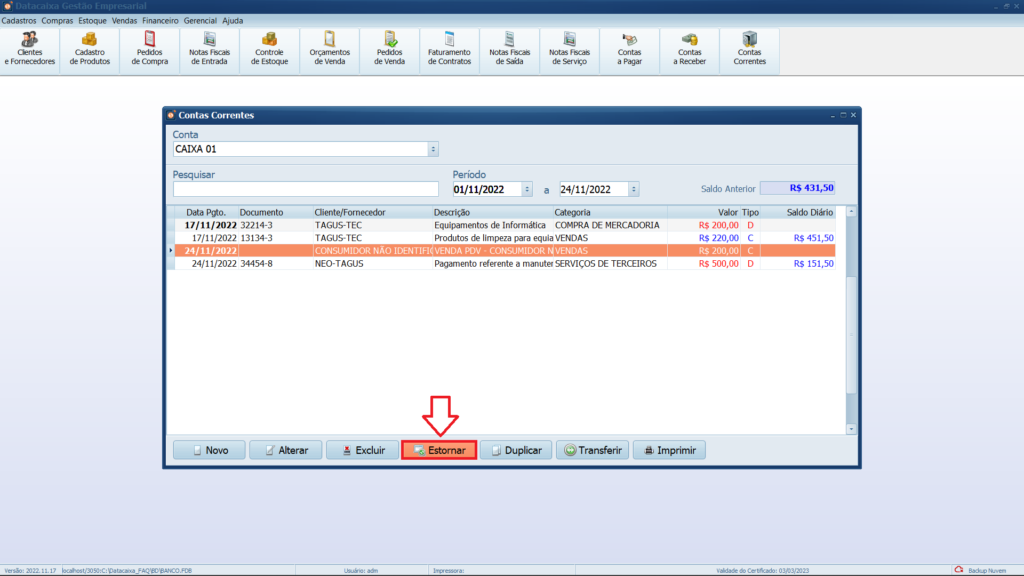Open Contas a Receber icon

(690, 49)
